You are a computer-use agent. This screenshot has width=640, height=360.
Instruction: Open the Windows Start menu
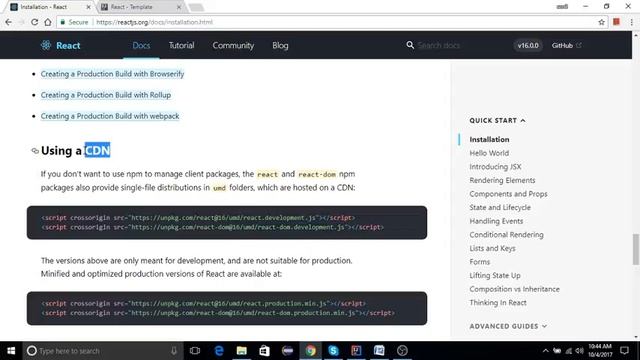[11, 351]
